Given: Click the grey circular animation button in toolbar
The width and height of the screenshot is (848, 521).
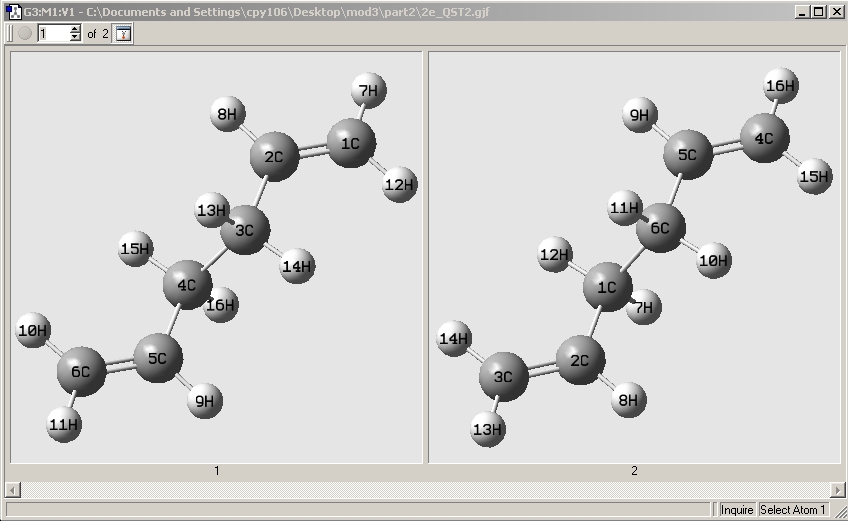Looking at the screenshot, I should (25, 34).
